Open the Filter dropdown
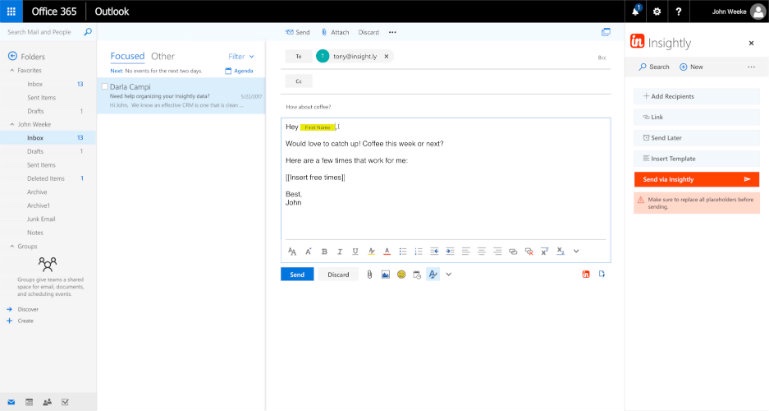Image resolution: width=769 pixels, height=411 pixels. (241, 56)
